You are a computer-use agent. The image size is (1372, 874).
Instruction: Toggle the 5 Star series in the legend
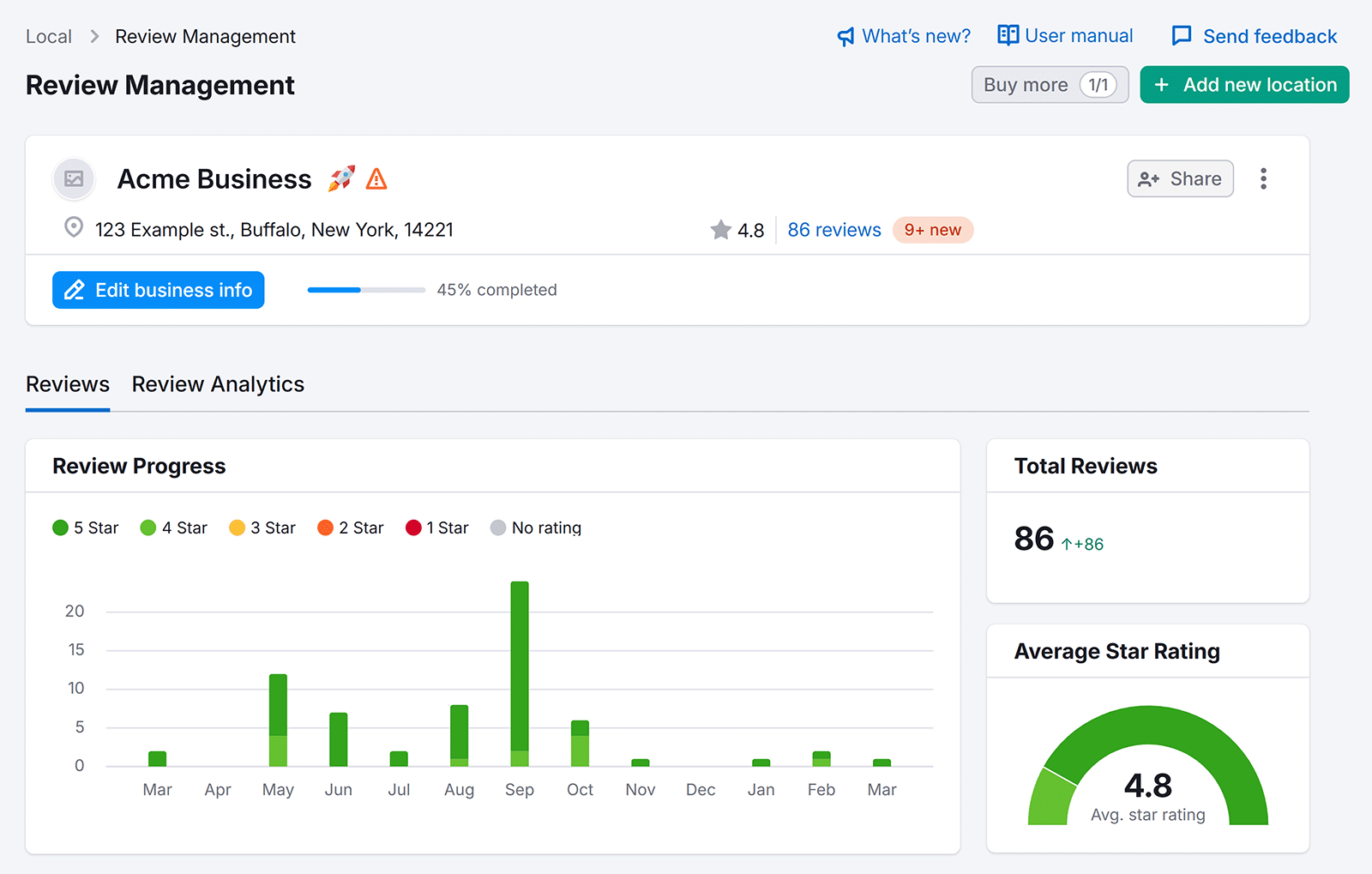coord(85,527)
